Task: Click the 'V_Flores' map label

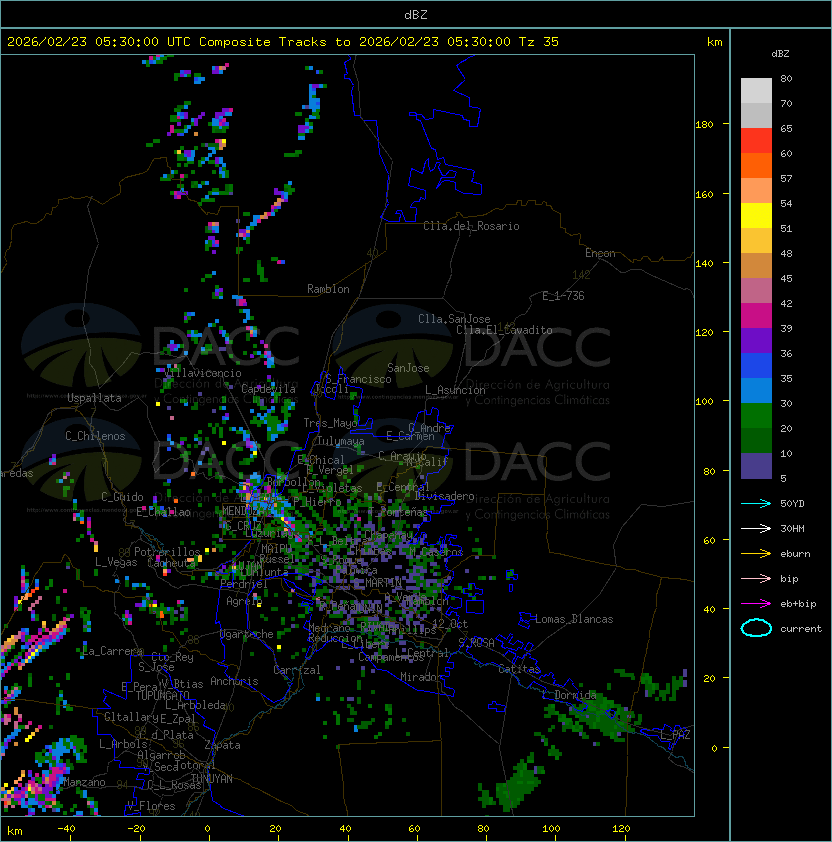Action: point(151,806)
